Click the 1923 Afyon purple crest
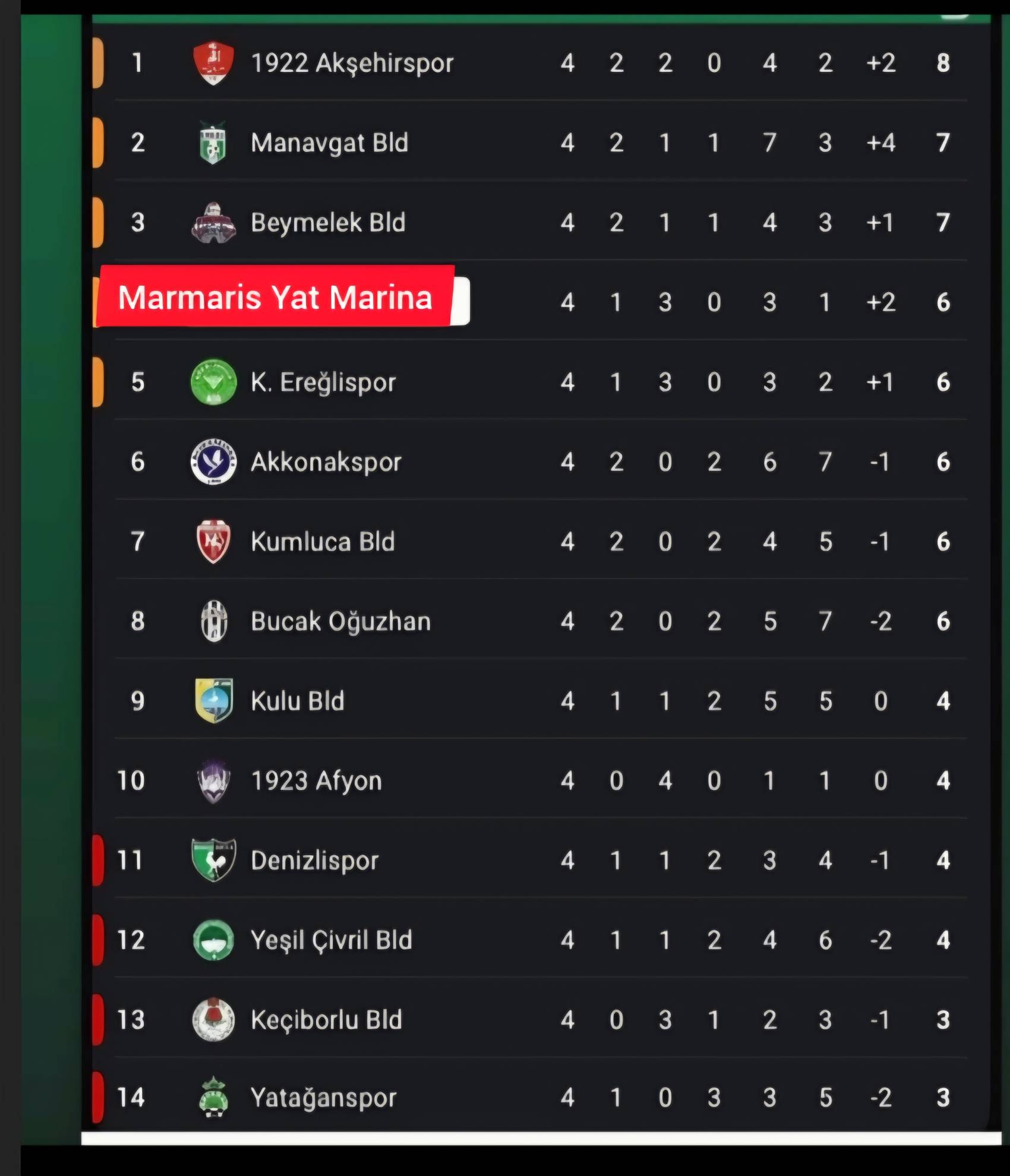 (x=213, y=780)
